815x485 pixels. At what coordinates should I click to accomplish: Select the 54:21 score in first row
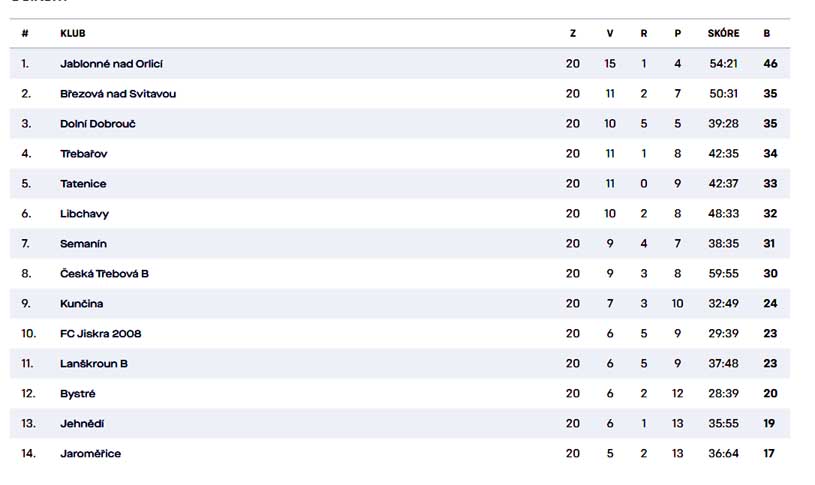pos(724,64)
